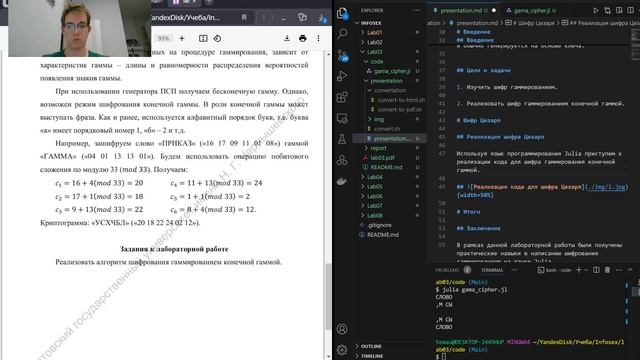Click the PDF viewer vertical scrollbar thumb
The image size is (640, 360).
pos(328,296)
